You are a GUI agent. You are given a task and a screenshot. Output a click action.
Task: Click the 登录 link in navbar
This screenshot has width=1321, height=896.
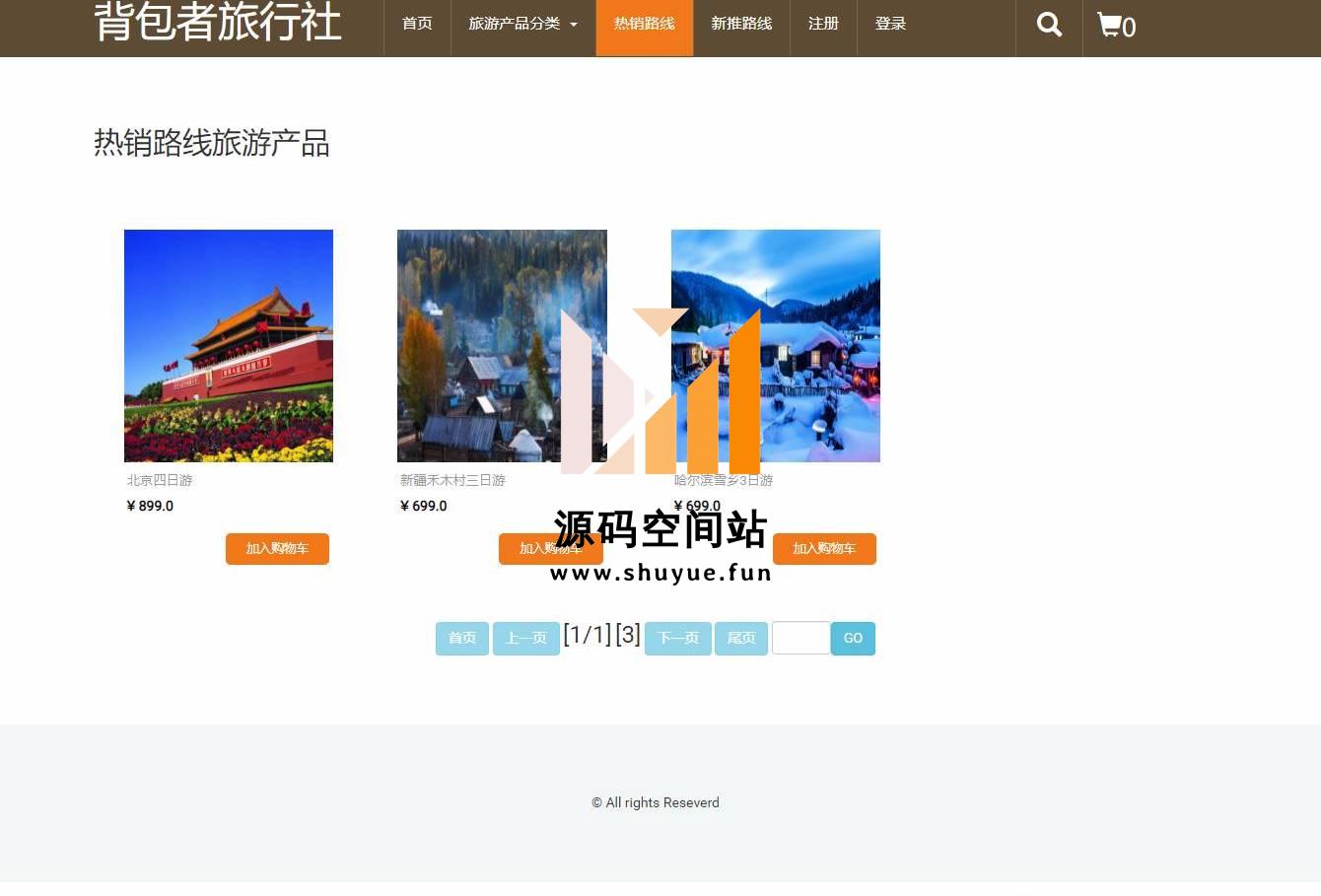[x=890, y=24]
